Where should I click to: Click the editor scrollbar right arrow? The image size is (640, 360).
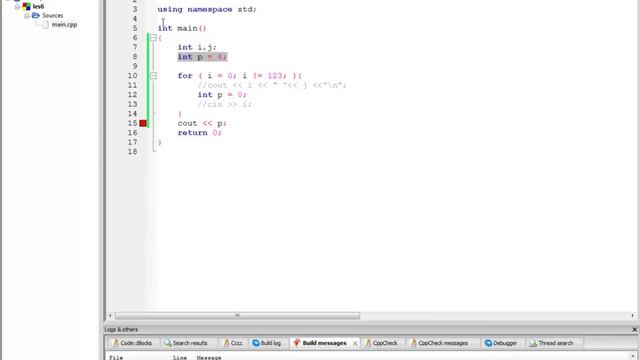[633, 316]
